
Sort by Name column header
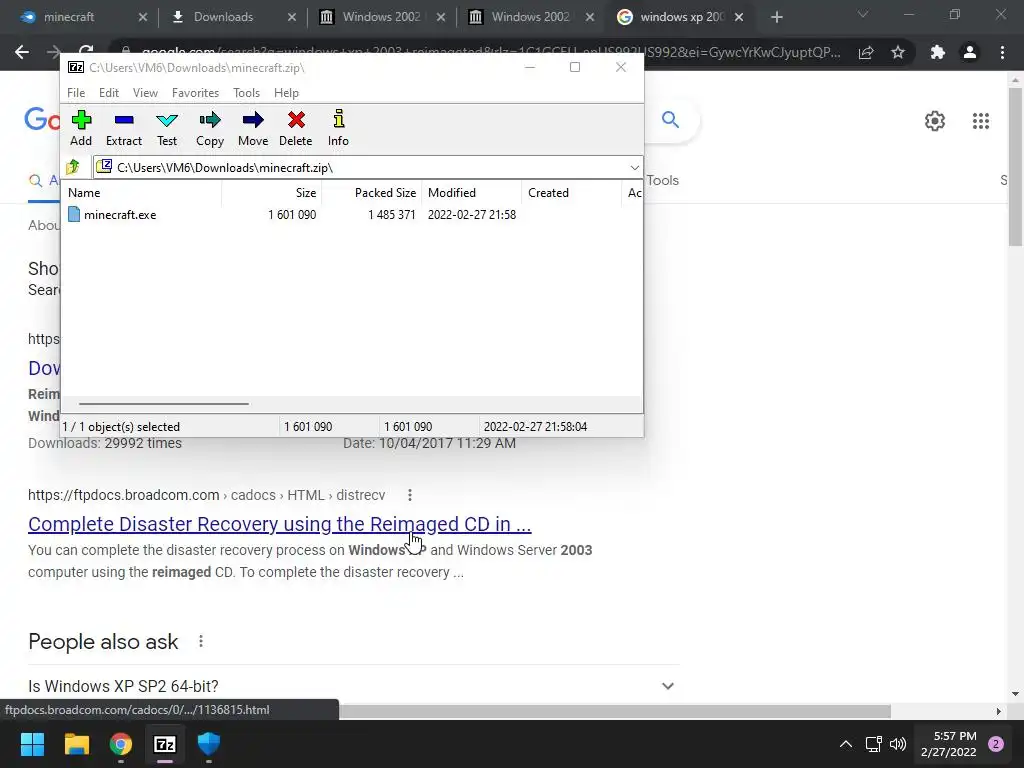[142, 193]
